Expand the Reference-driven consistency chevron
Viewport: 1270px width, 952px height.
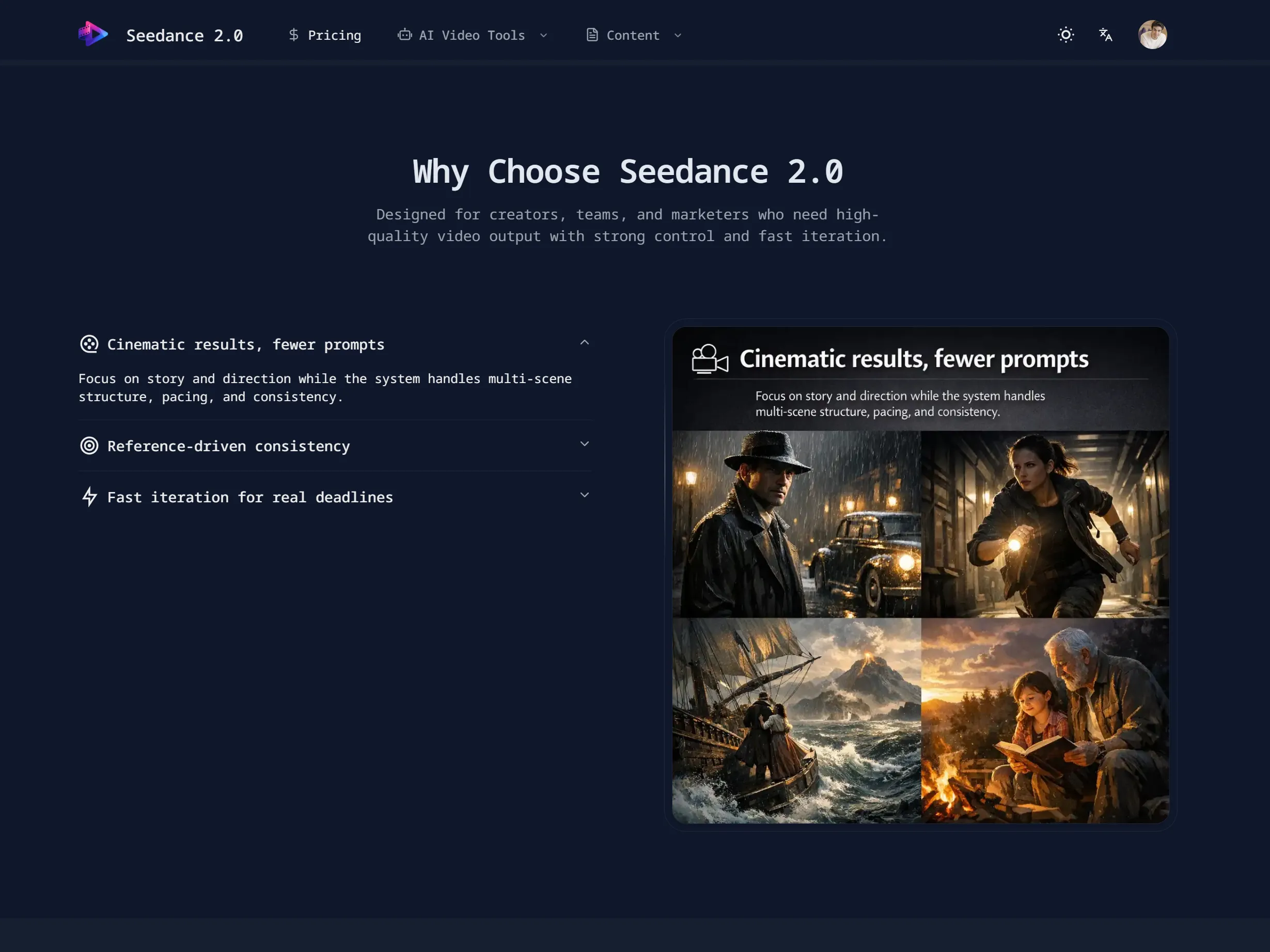pyautogui.click(x=585, y=444)
